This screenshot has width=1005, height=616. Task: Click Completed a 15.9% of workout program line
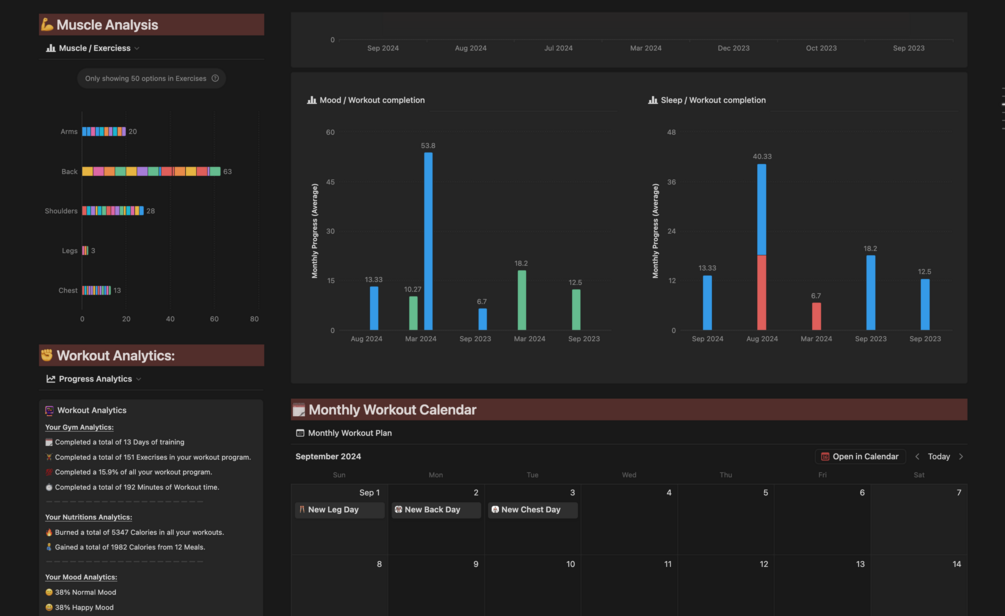pos(133,472)
